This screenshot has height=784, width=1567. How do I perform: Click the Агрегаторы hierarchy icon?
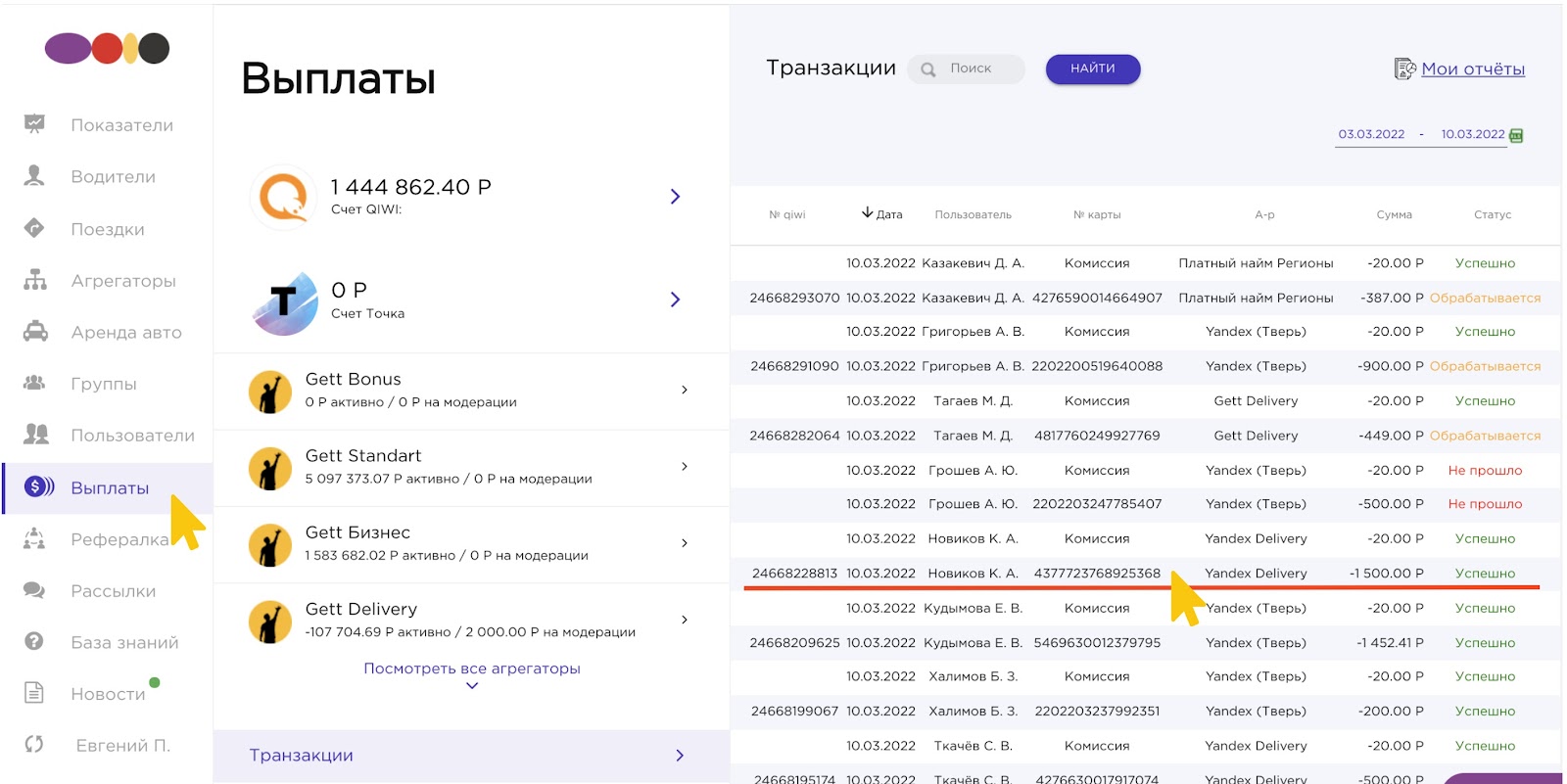[x=35, y=280]
